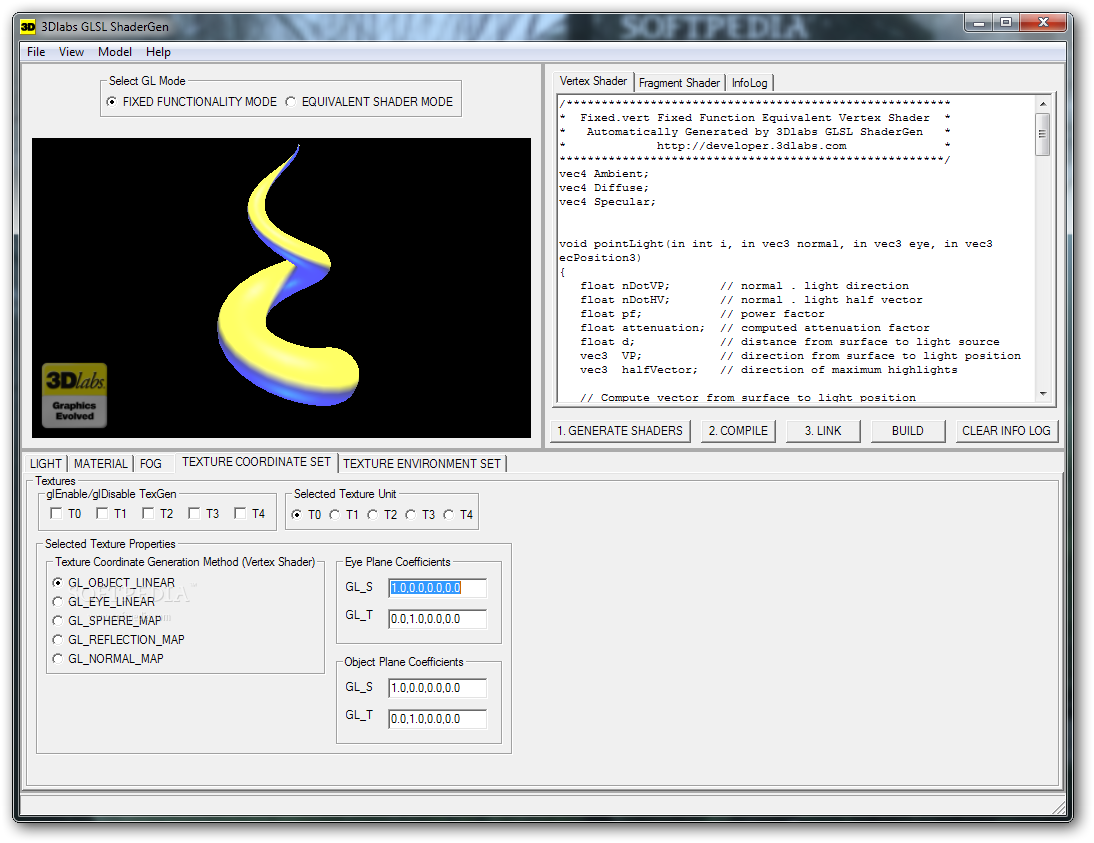The width and height of the screenshot is (1094, 843).
Task: Switch to the FOG tab
Action: (151, 463)
